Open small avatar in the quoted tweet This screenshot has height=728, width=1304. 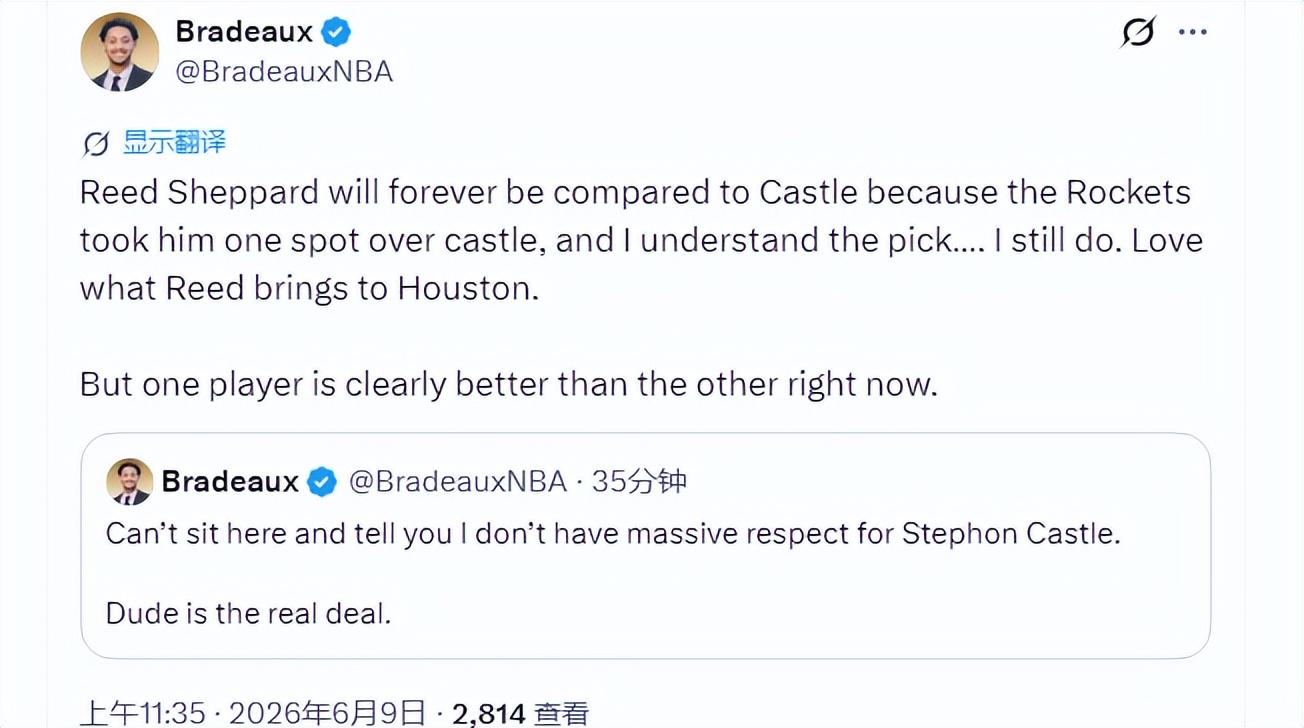[130, 482]
